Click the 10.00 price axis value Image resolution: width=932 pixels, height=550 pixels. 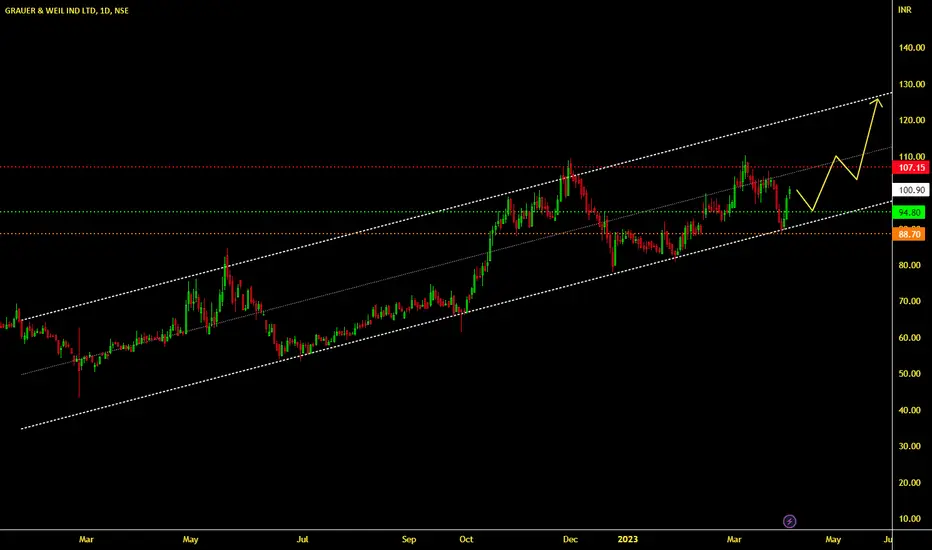tap(909, 518)
